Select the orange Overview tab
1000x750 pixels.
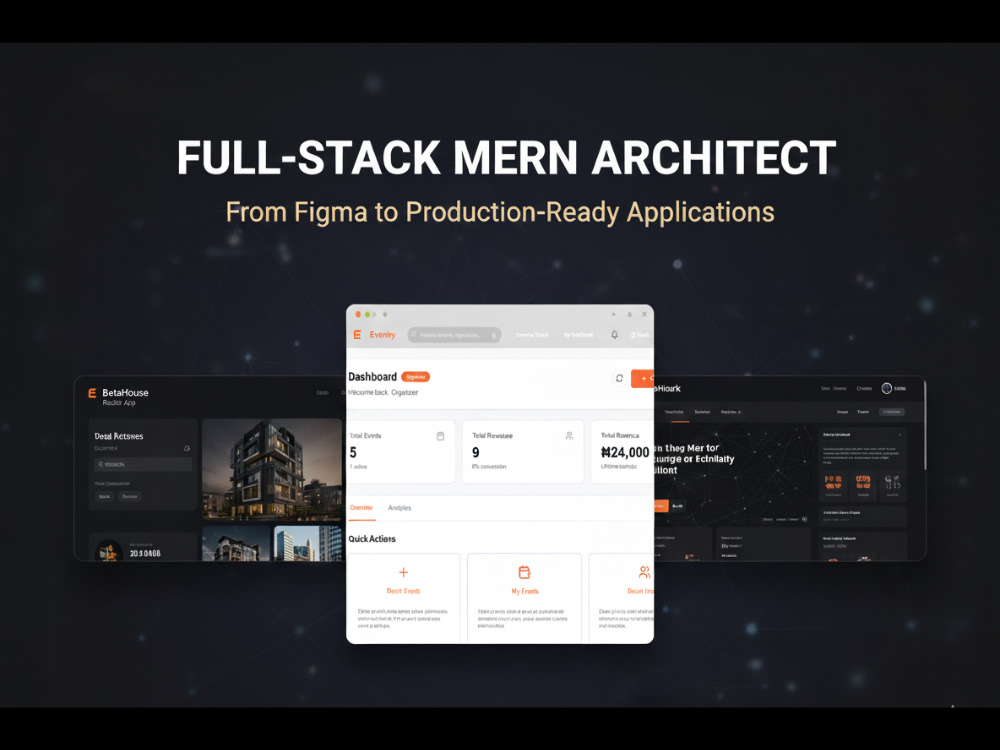pos(361,508)
